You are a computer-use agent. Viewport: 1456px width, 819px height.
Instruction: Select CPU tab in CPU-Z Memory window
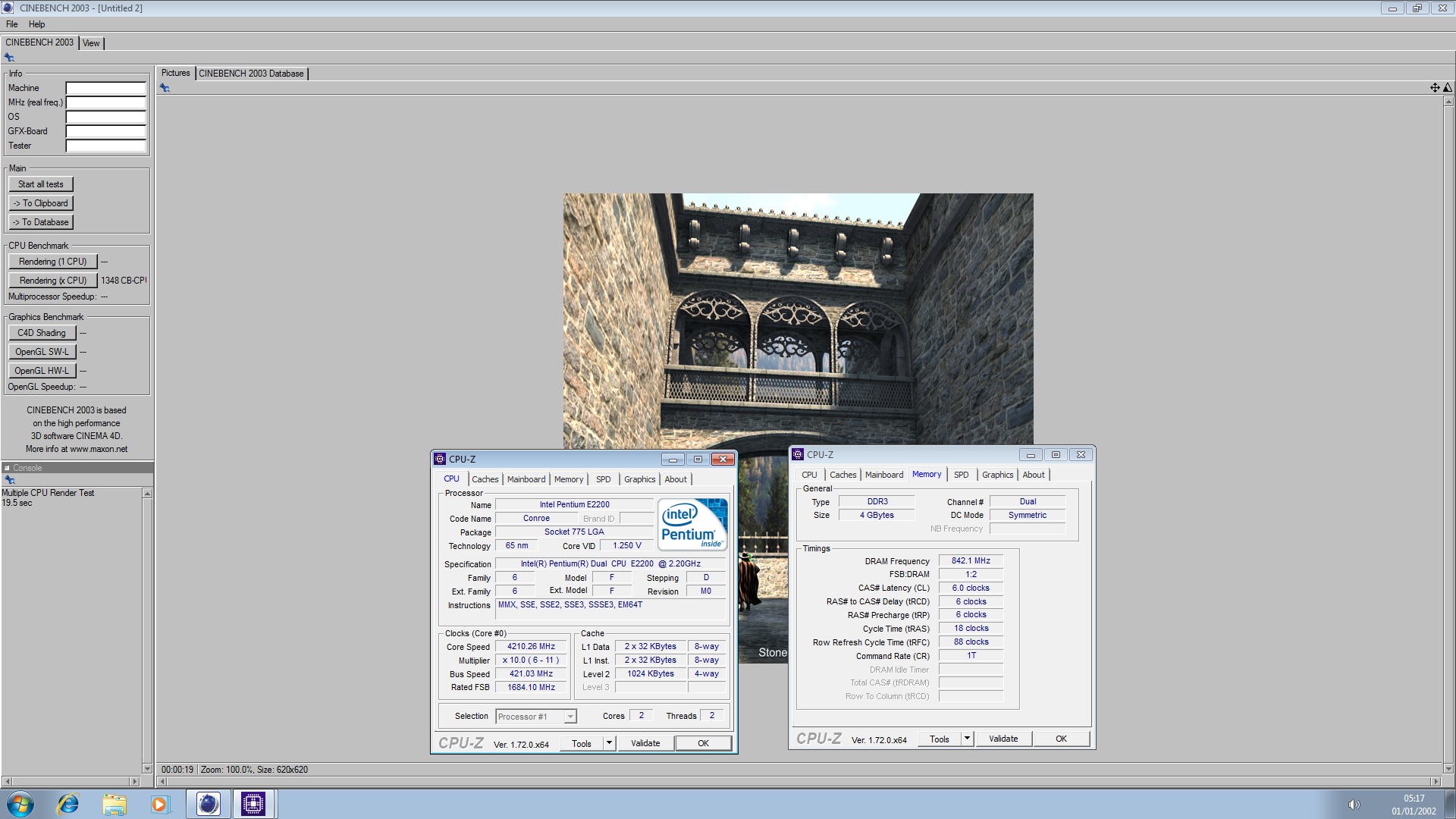tap(809, 475)
